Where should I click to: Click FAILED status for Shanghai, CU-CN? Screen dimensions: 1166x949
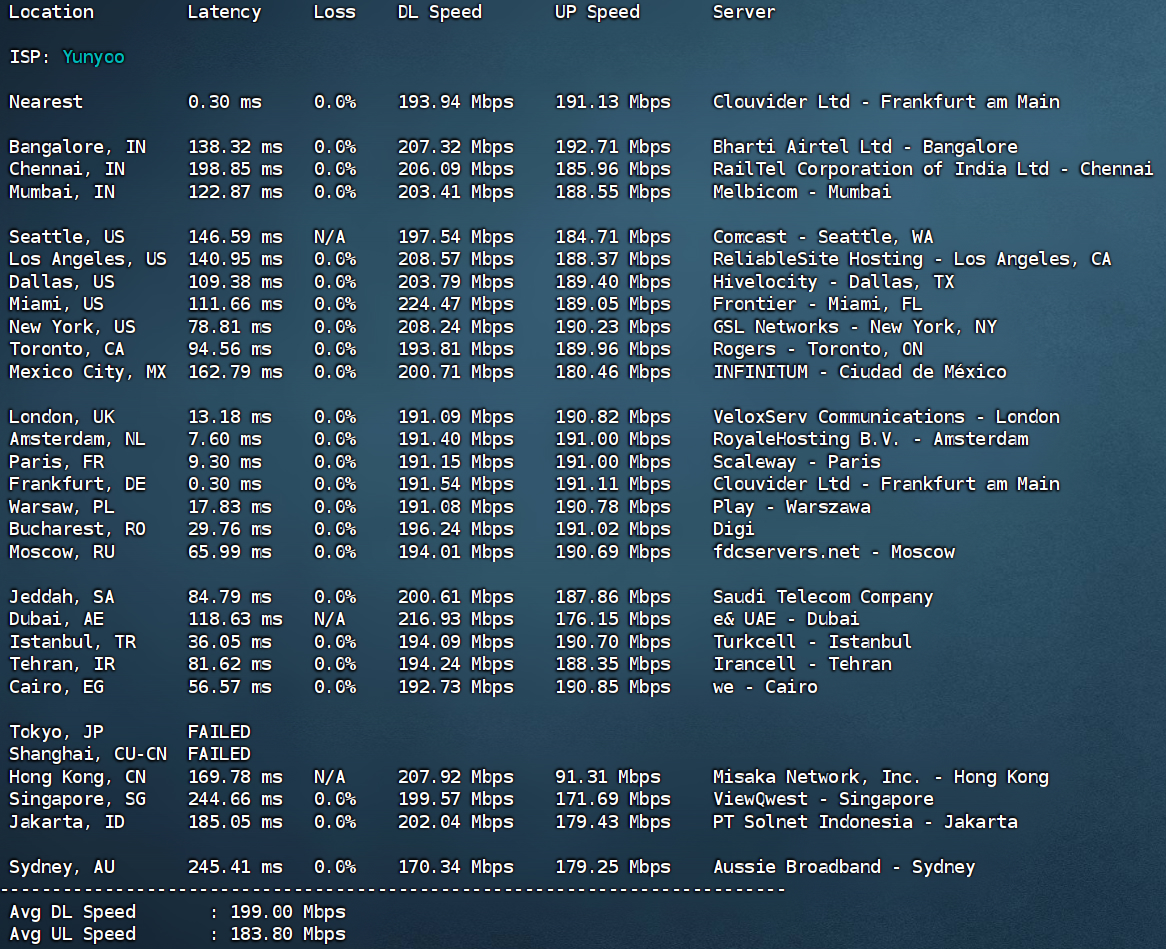[219, 754]
